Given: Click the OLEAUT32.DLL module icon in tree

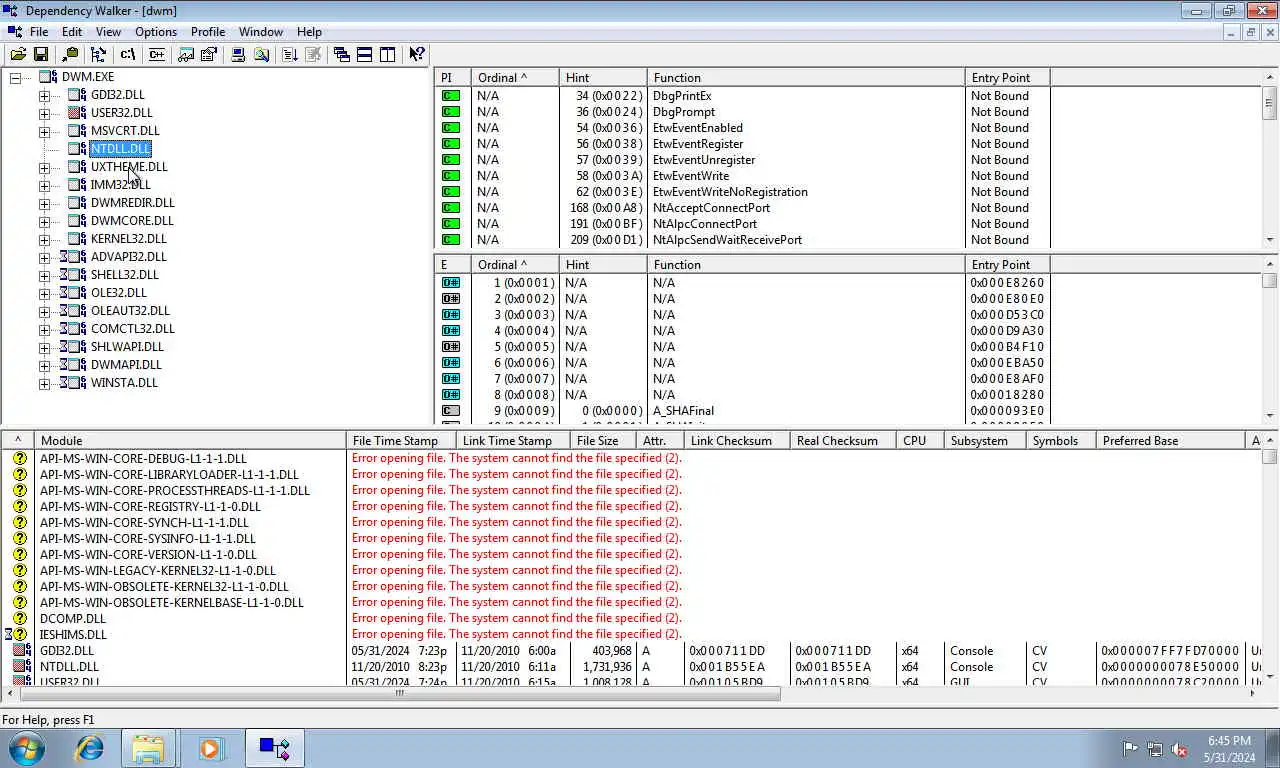Looking at the screenshot, I should point(73,311).
